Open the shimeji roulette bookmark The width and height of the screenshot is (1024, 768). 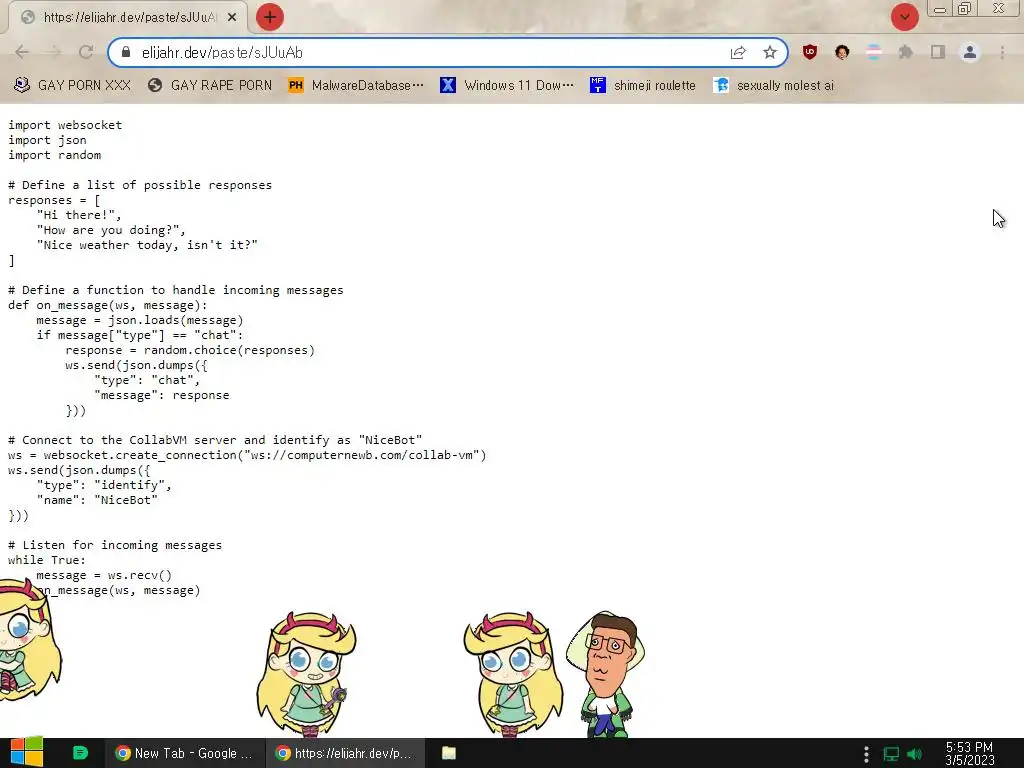click(643, 86)
